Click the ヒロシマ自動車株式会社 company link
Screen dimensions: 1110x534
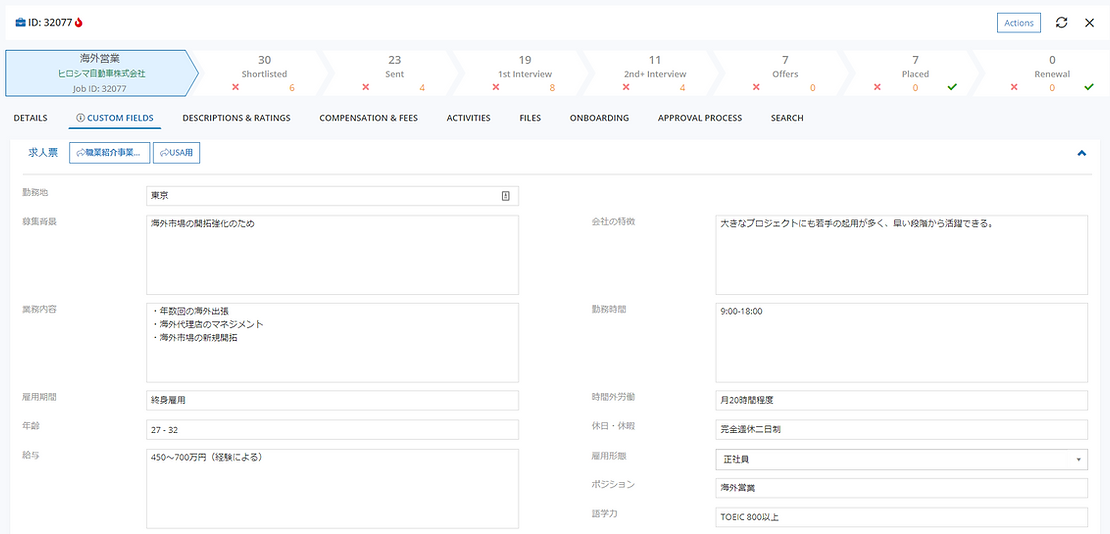pyautogui.click(x=100, y=74)
